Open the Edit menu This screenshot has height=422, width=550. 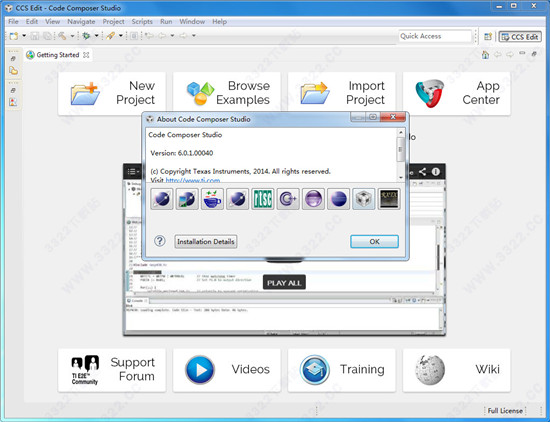pyautogui.click(x=32, y=21)
